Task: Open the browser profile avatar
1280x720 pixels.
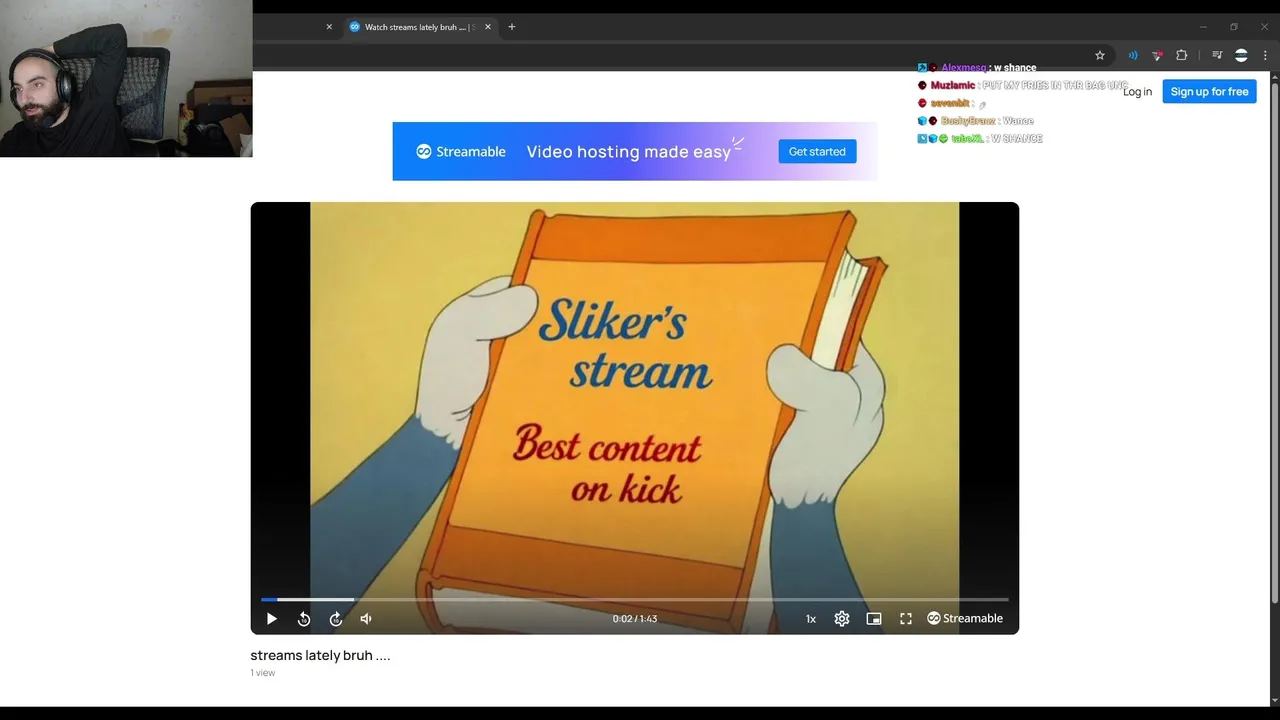Action: pos(1241,55)
